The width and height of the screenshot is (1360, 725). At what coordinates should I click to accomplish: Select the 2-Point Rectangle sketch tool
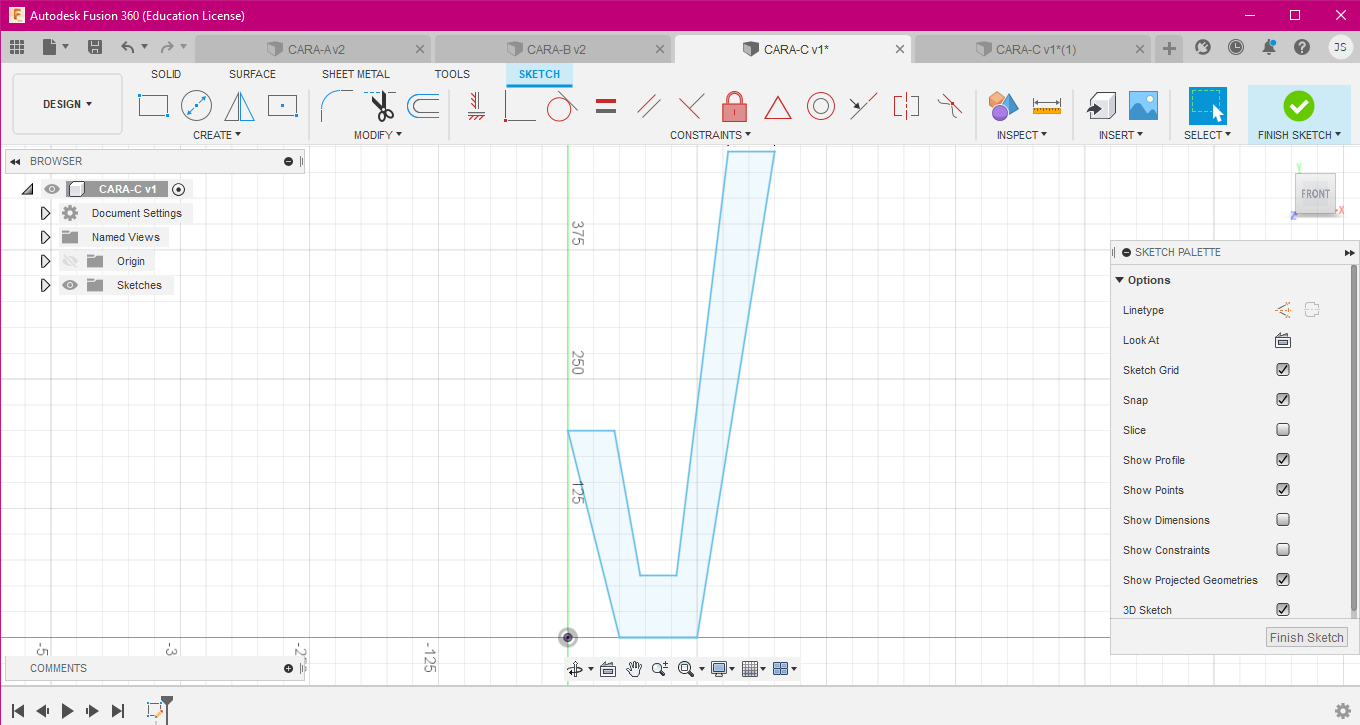pos(153,105)
